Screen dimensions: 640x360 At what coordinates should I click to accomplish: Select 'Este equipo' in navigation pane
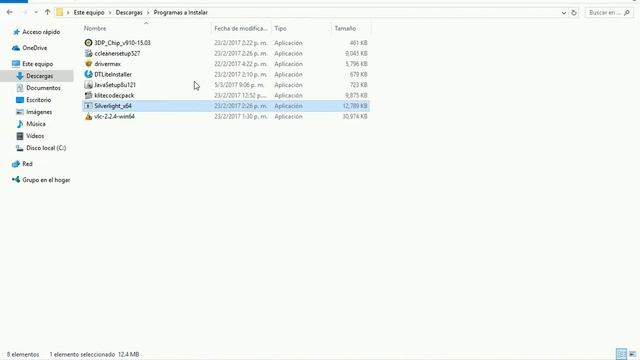(38, 64)
